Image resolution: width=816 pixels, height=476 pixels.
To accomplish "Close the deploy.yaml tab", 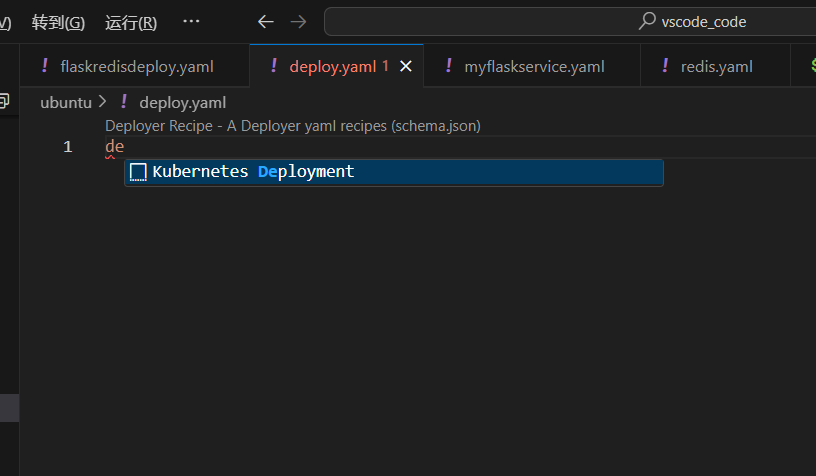I will [406, 66].
